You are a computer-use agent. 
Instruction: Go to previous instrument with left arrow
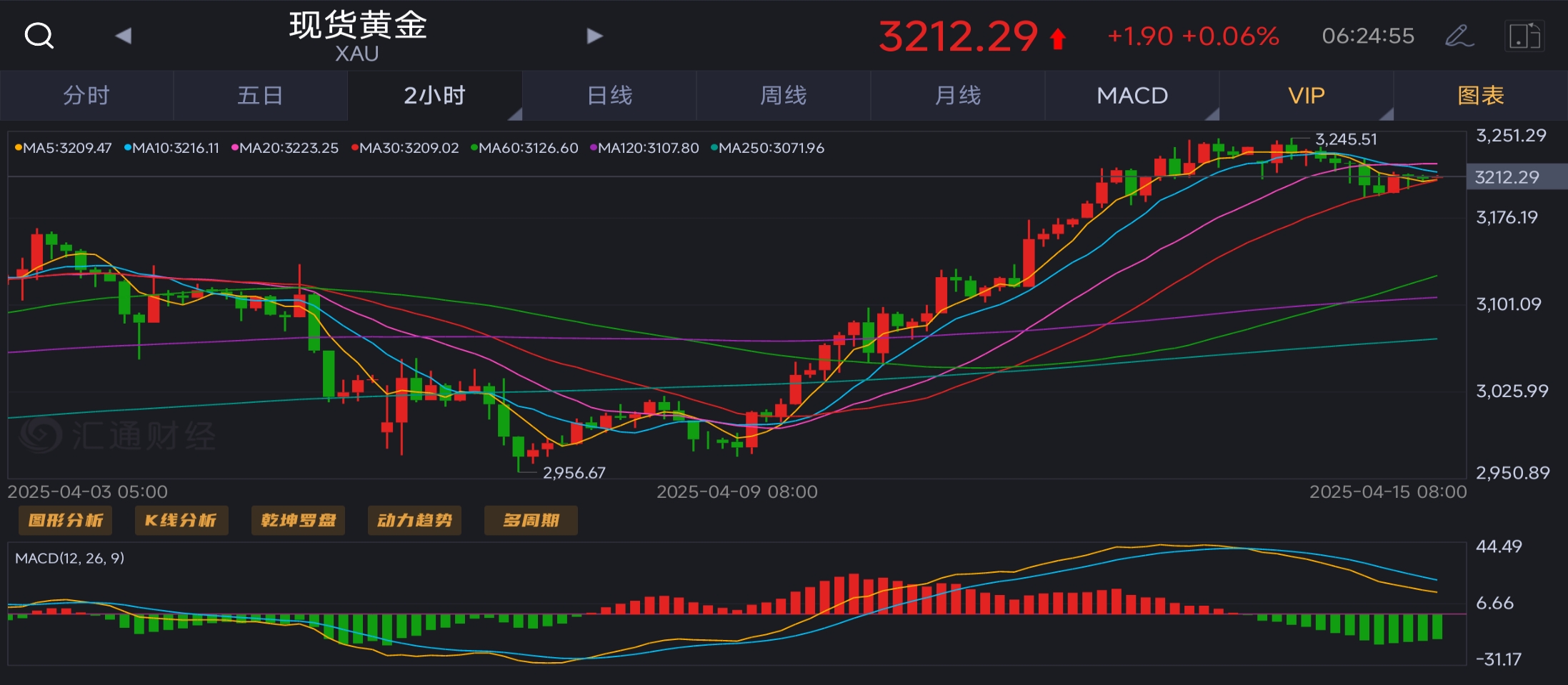[124, 36]
